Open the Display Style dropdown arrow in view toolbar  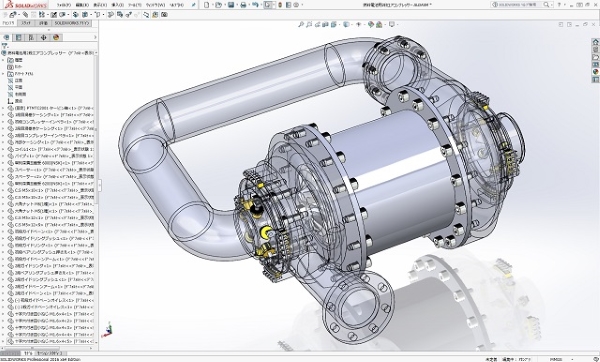tap(351, 24)
